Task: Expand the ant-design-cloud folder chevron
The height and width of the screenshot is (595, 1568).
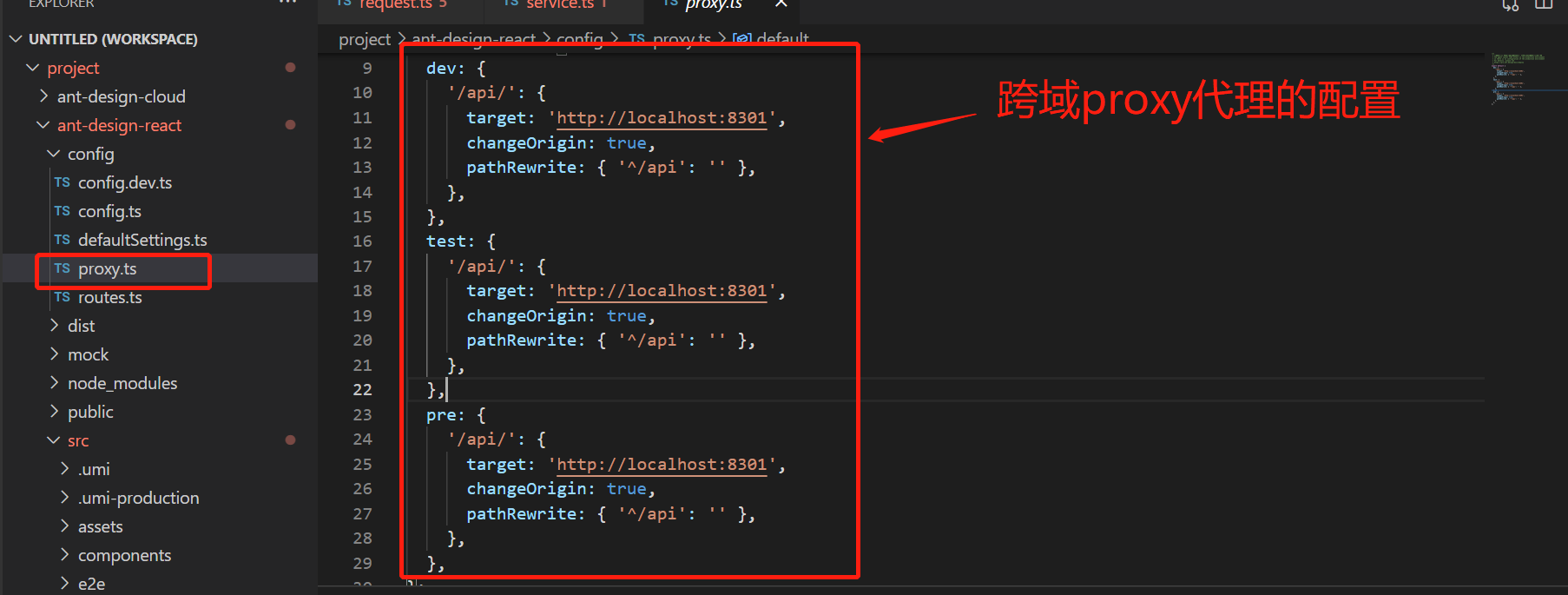Action: [44, 96]
